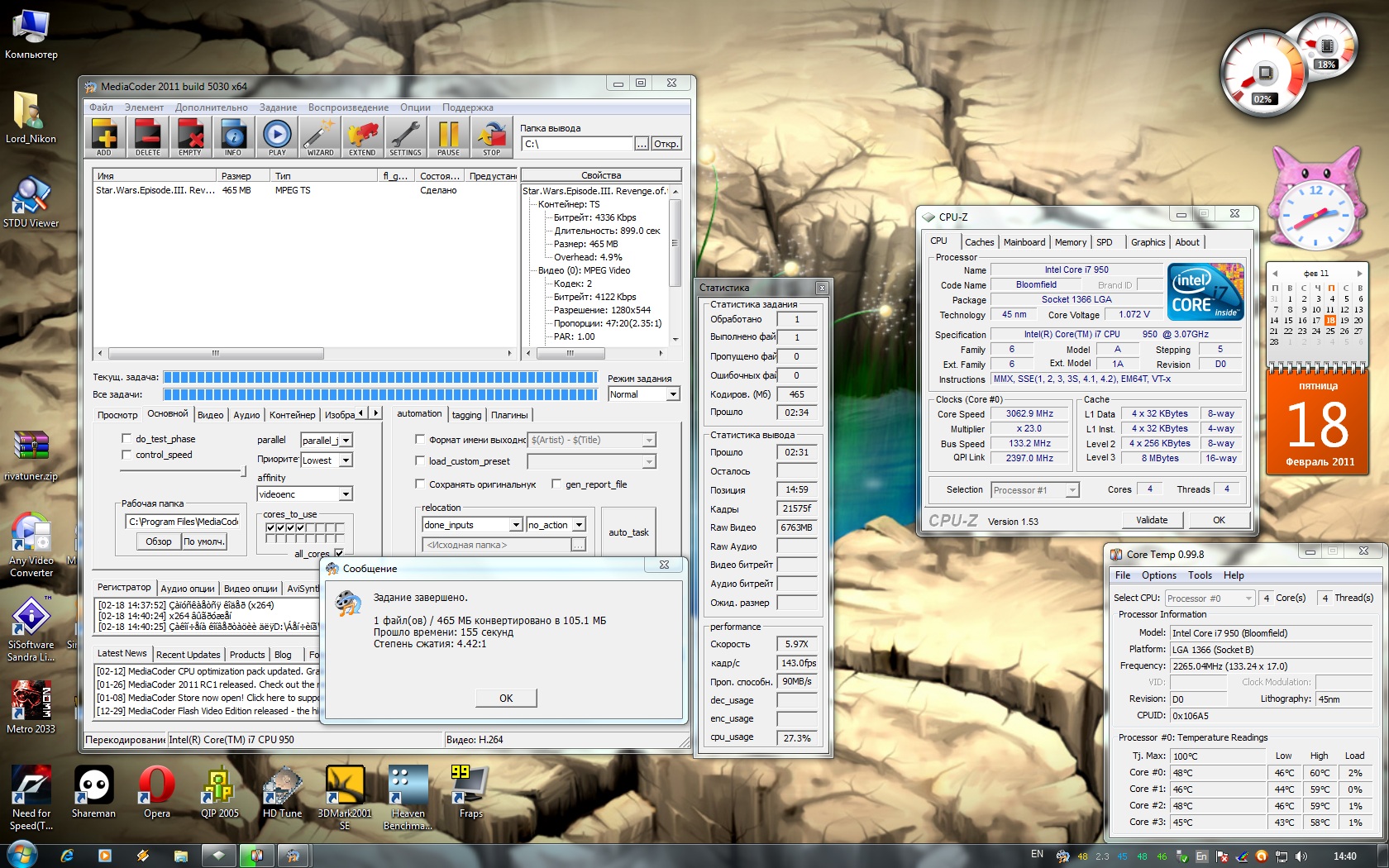The height and width of the screenshot is (868, 1389).
Task: Open the Опции menu in MediaCoder
Action: point(415,107)
